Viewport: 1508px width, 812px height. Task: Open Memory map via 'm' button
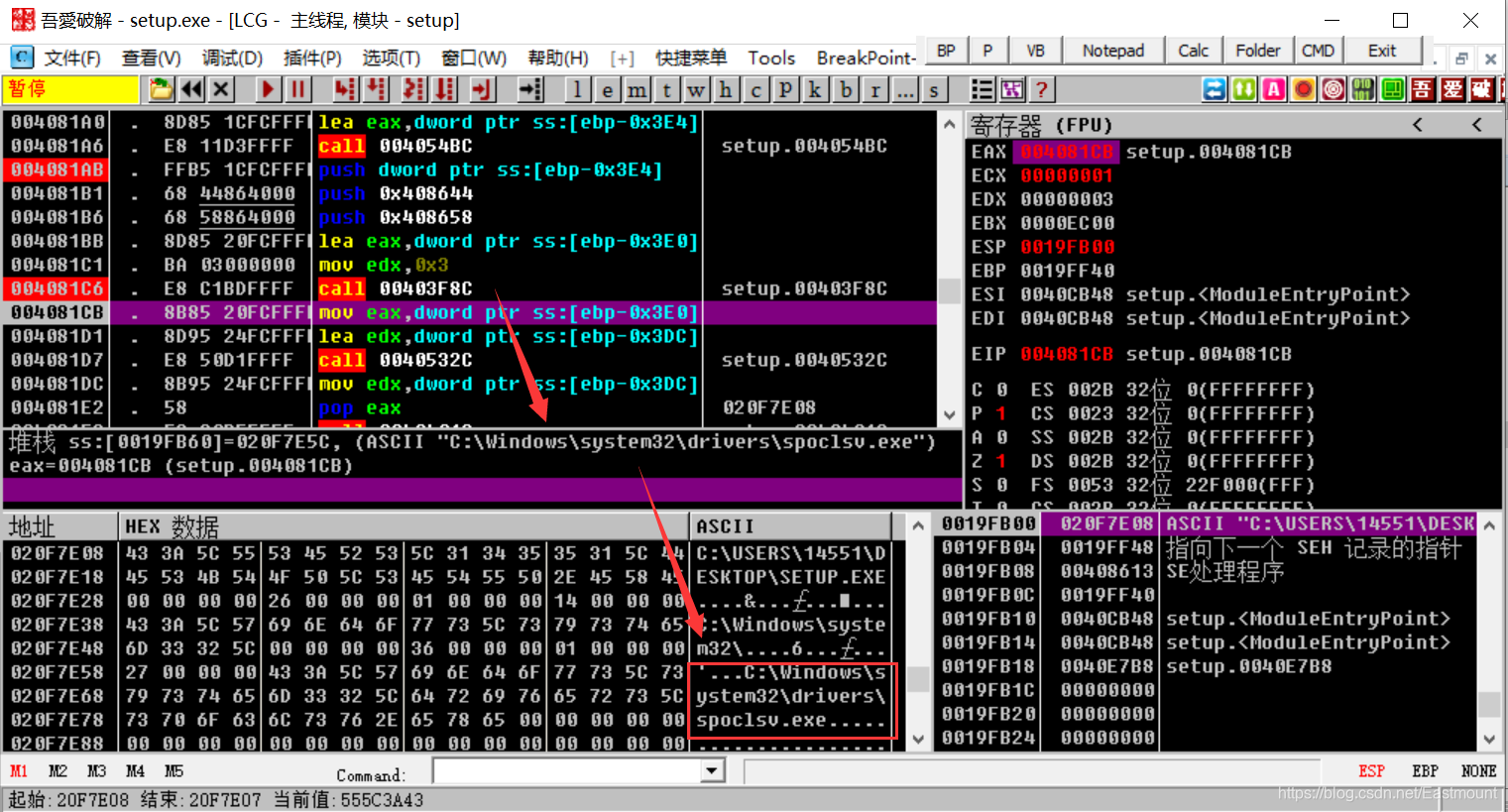[x=637, y=89]
